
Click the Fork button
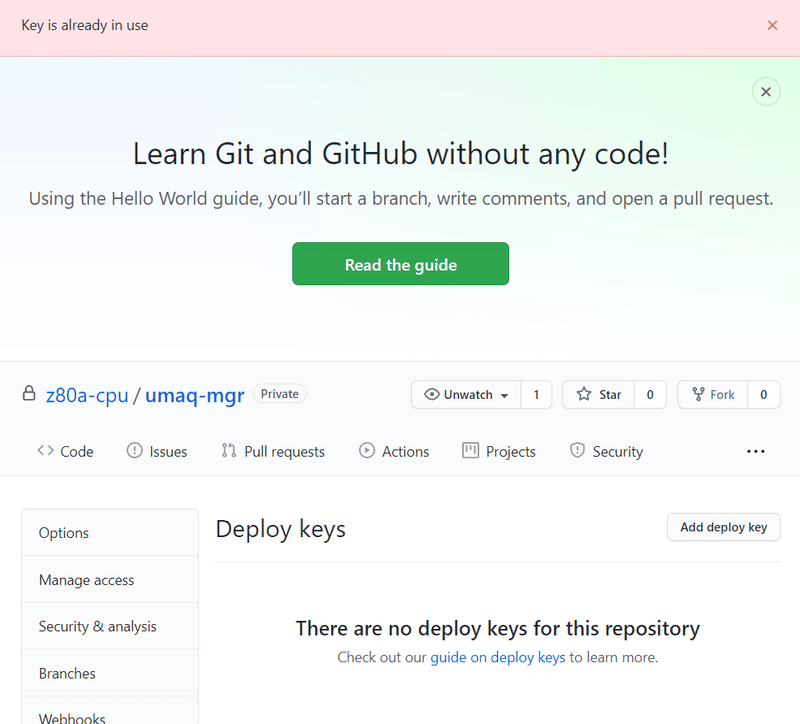(712, 394)
